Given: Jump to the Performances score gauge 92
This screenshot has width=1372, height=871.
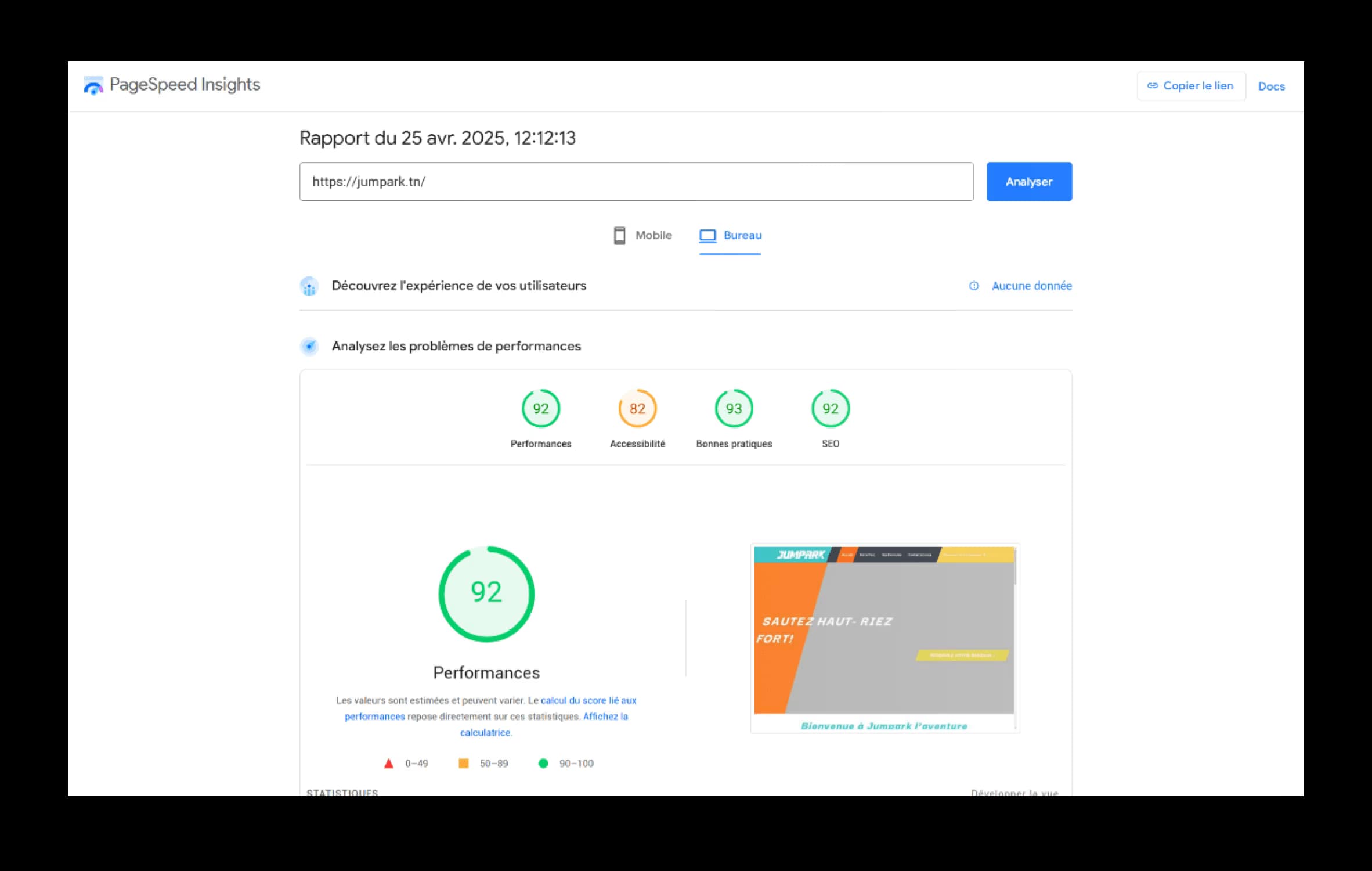Looking at the screenshot, I should tap(540, 409).
